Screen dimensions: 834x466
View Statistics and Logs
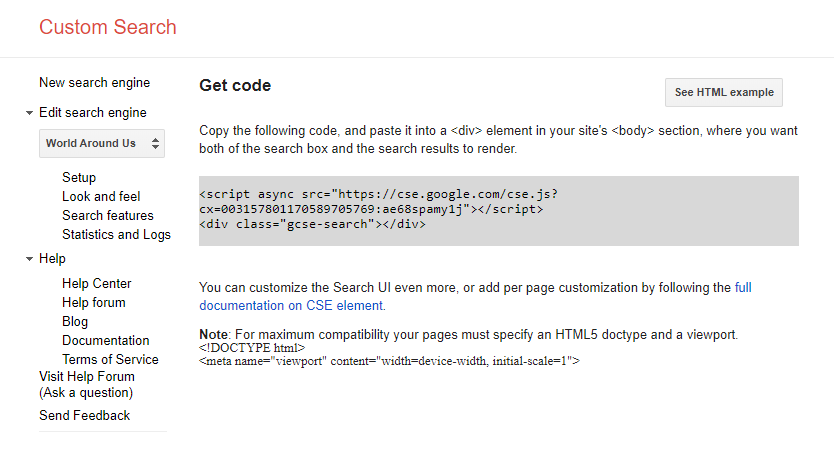[116, 234]
